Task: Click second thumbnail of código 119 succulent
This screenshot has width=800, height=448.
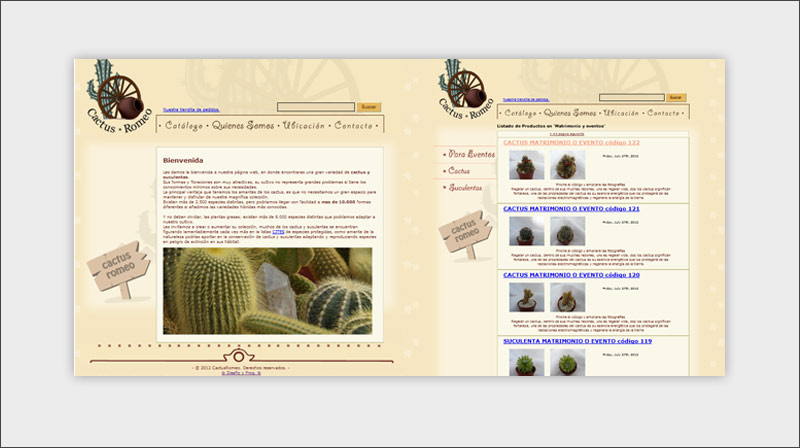Action: tap(567, 362)
